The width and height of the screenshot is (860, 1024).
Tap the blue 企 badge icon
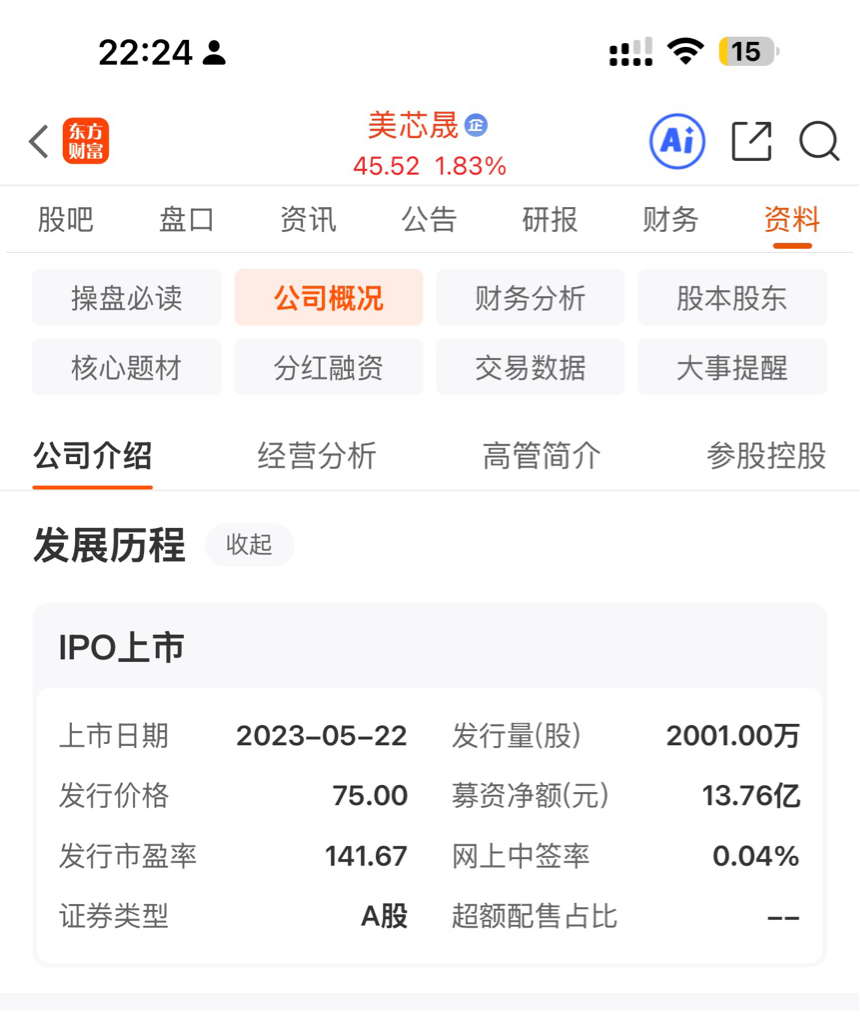(476, 124)
